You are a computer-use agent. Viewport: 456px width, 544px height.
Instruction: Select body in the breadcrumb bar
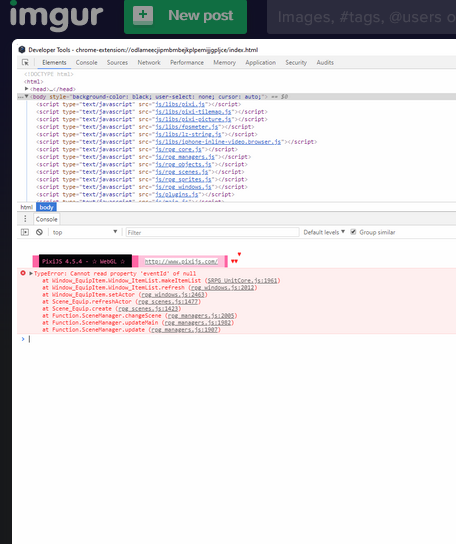pos(46,207)
